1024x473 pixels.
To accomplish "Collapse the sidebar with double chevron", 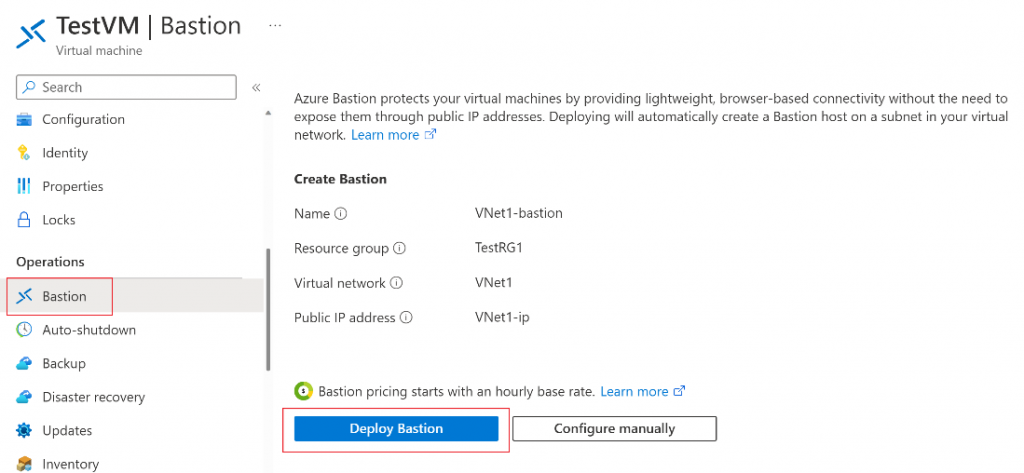I will tap(256, 88).
